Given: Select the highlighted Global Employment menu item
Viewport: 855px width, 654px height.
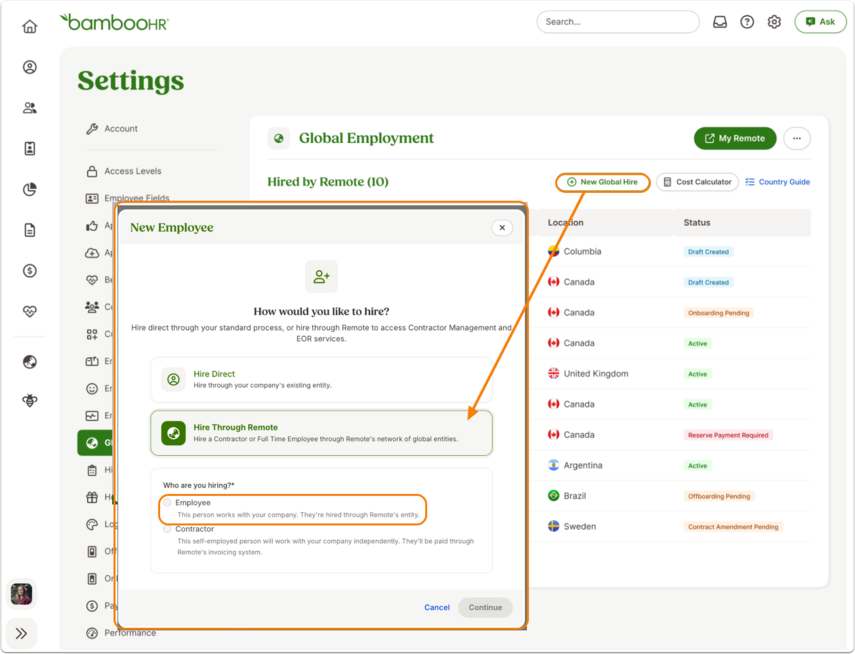Looking at the screenshot, I should coord(96,442).
